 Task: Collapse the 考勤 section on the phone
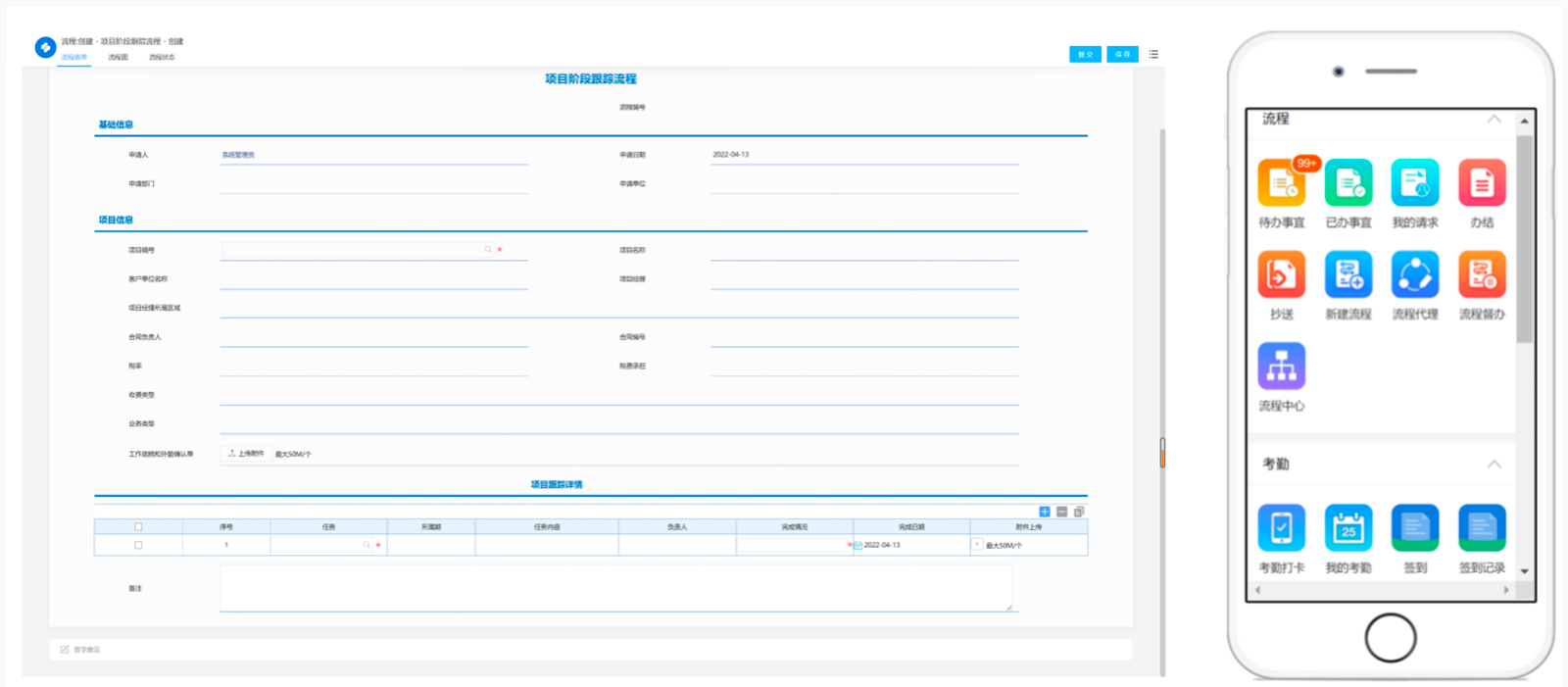[x=1494, y=464]
